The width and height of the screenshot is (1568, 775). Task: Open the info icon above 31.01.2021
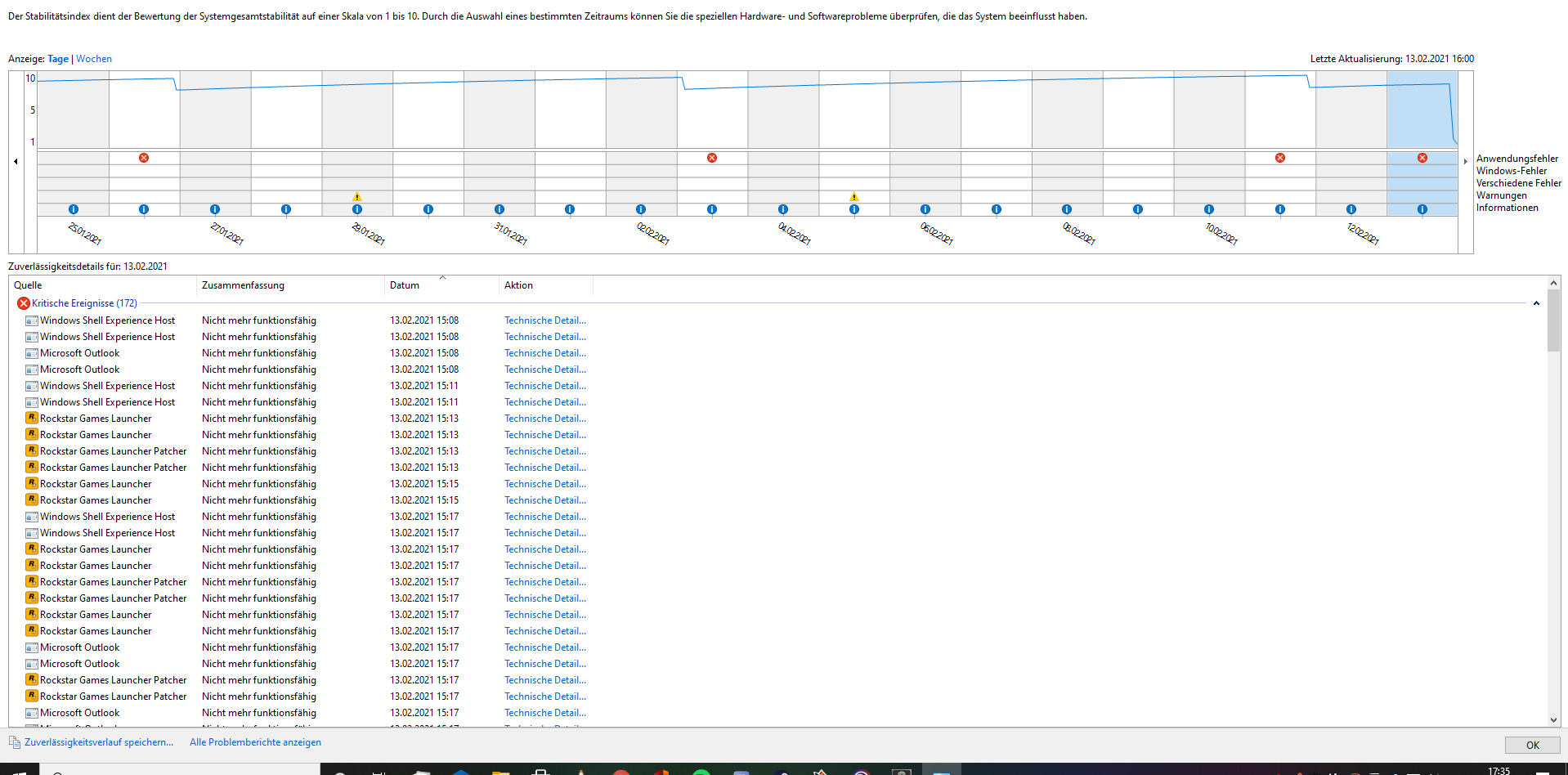point(500,210)
